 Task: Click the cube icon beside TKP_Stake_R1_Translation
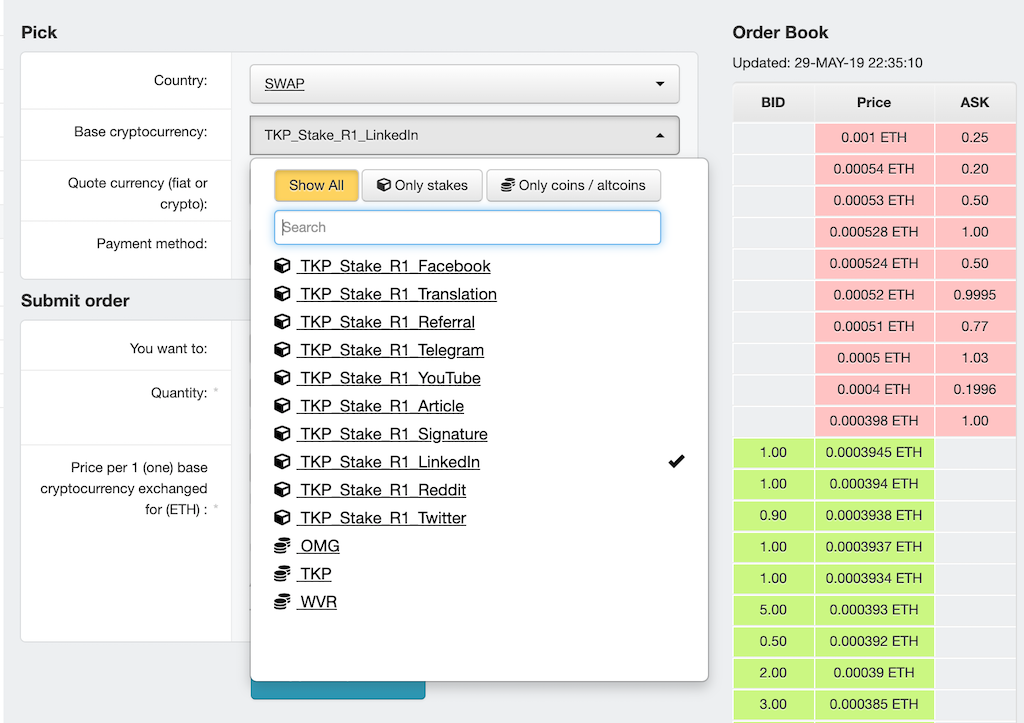coord(282,294)
